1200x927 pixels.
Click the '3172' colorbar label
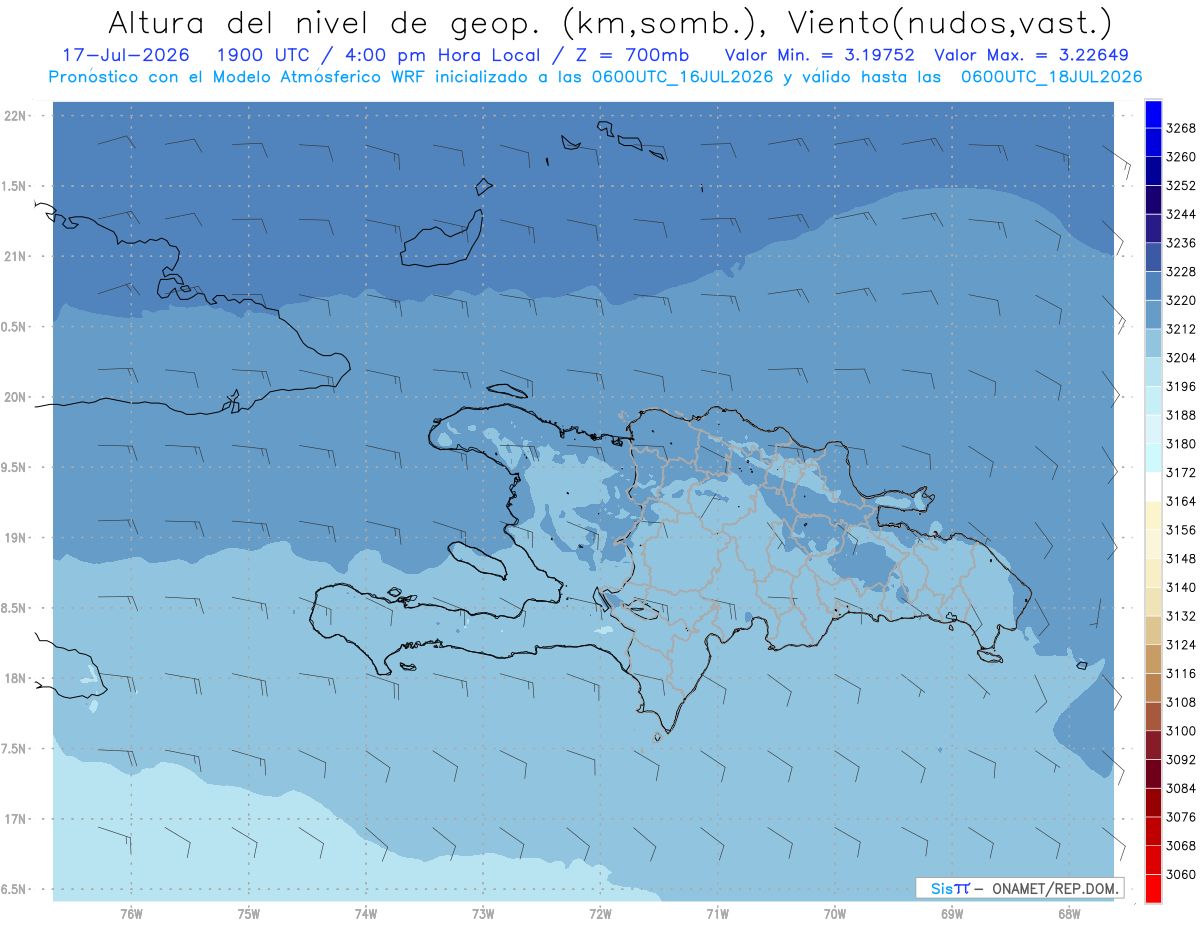point(1181,472)
